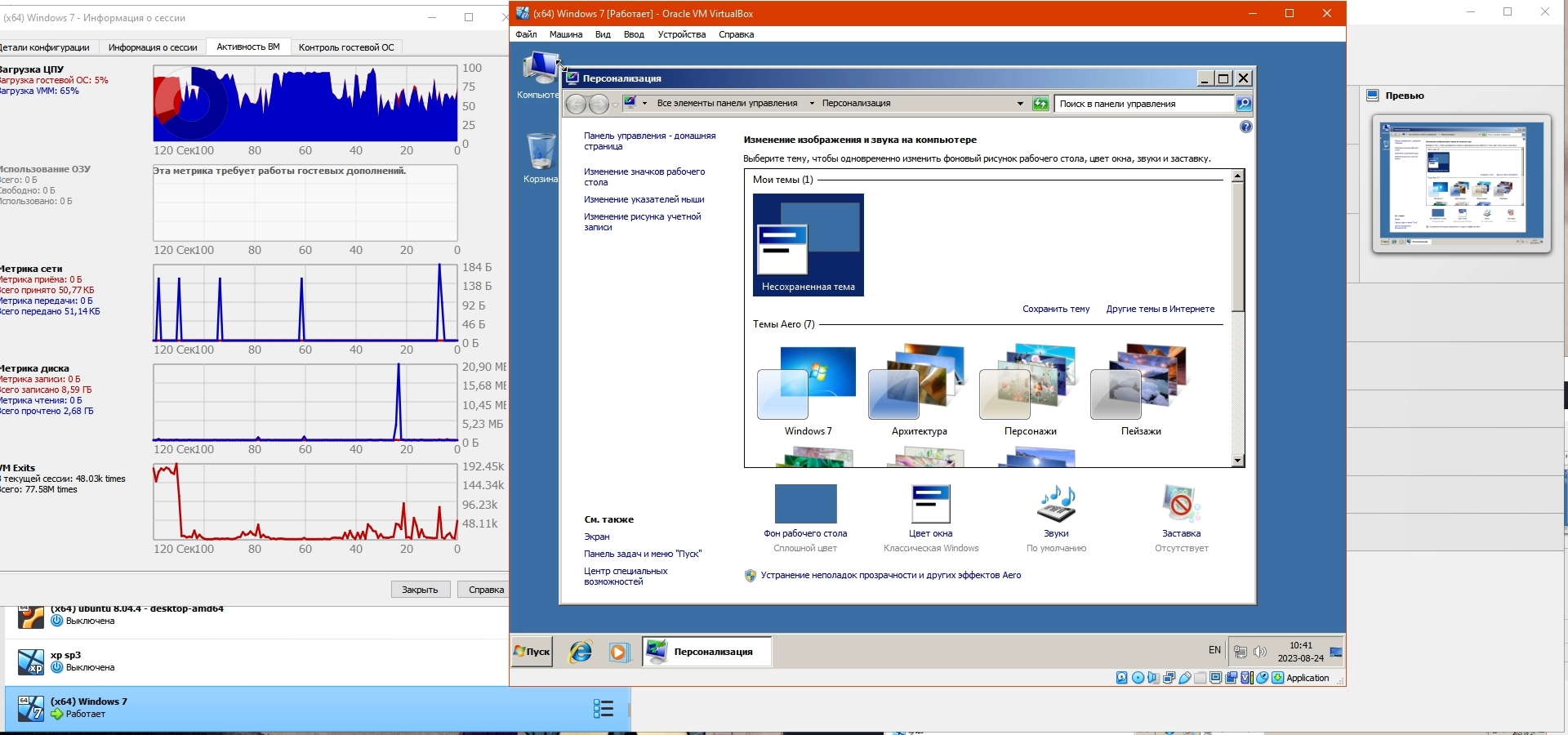This screenshot has width=1568, height=735.
Task: Click the USB devices indicator icon
Action: tap(1184, 678)
